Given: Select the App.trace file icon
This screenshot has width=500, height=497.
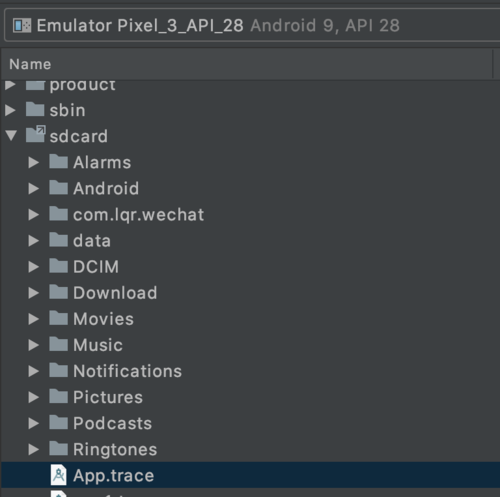Looking at the screenshot, I should pyautogui.click(x=59, y=475).
